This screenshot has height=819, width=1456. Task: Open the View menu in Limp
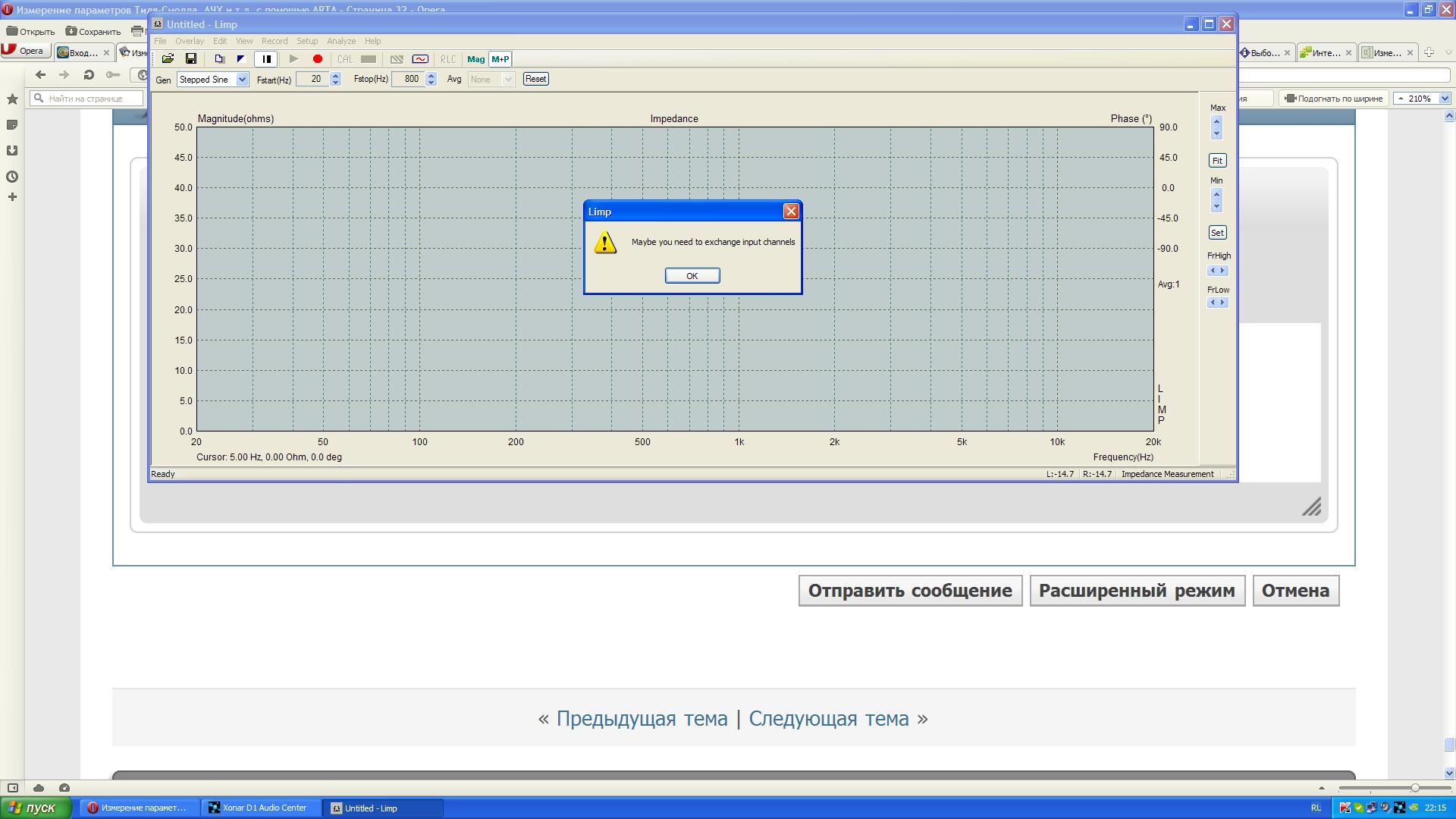point(244,41)
